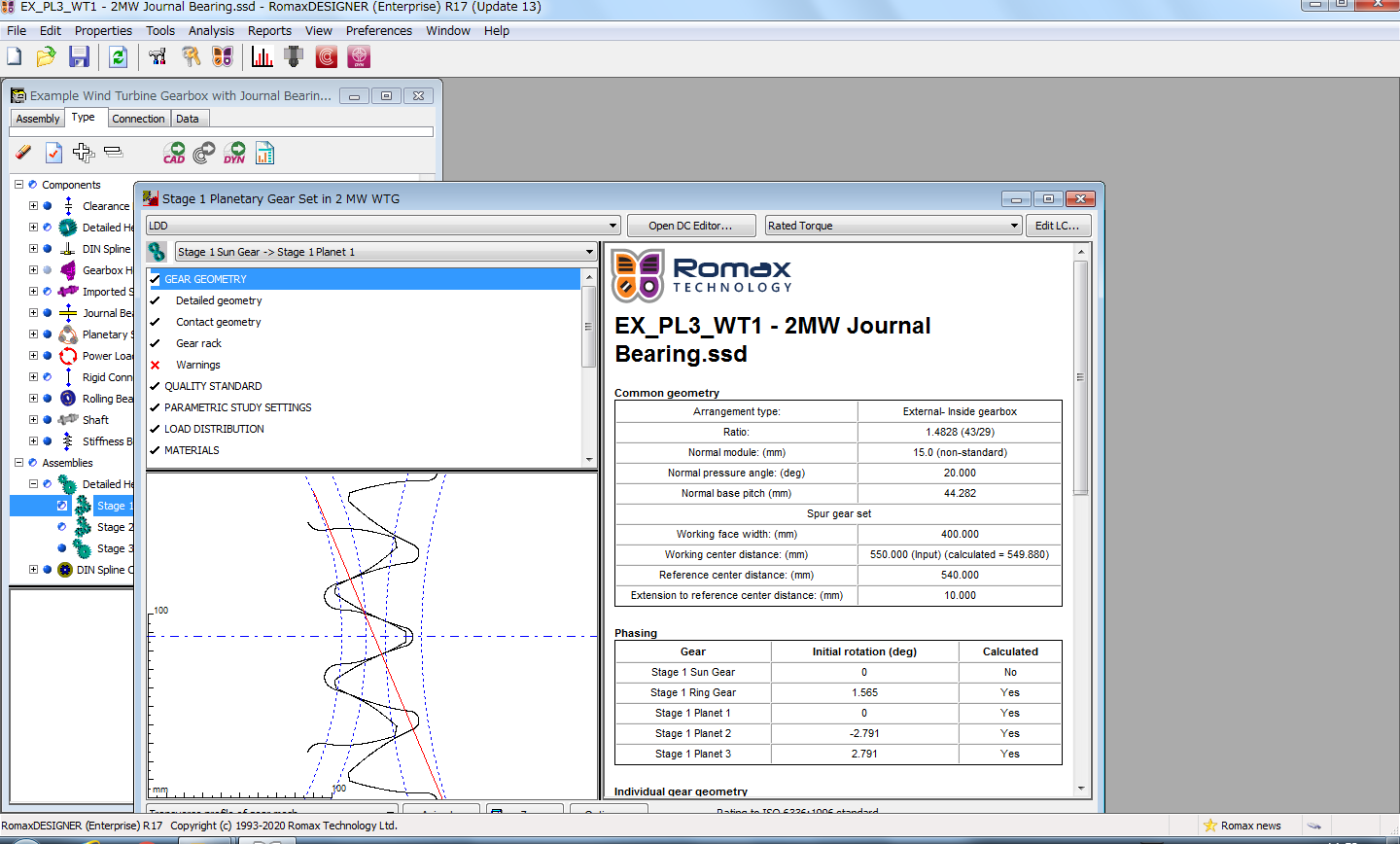The width and height of the screenshot is (1400, 844).
Task: Click the grey bolt toolbar icon
Action: pos(294,57)
